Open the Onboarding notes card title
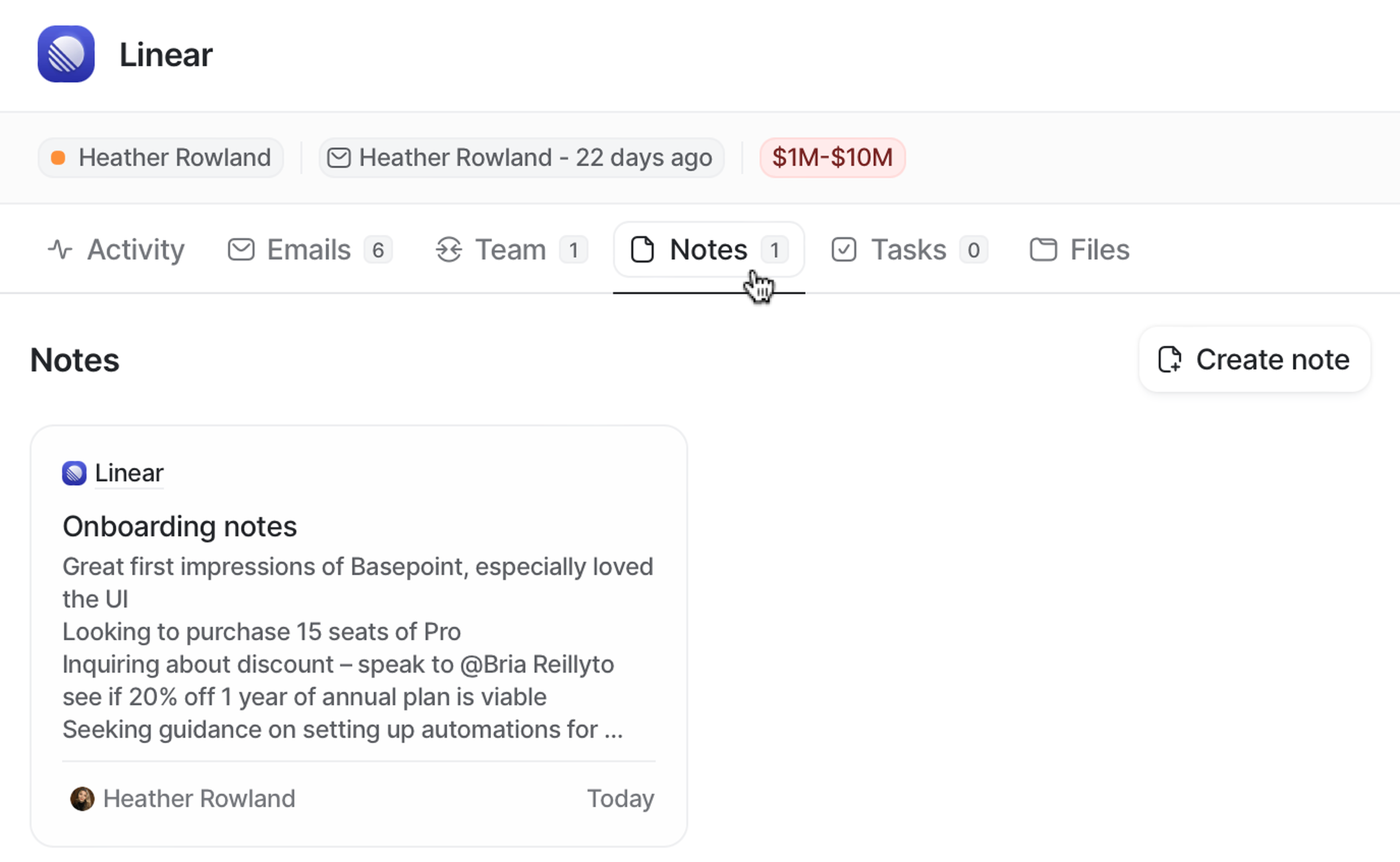The image size is (1400, 862). tap(180, 526)
